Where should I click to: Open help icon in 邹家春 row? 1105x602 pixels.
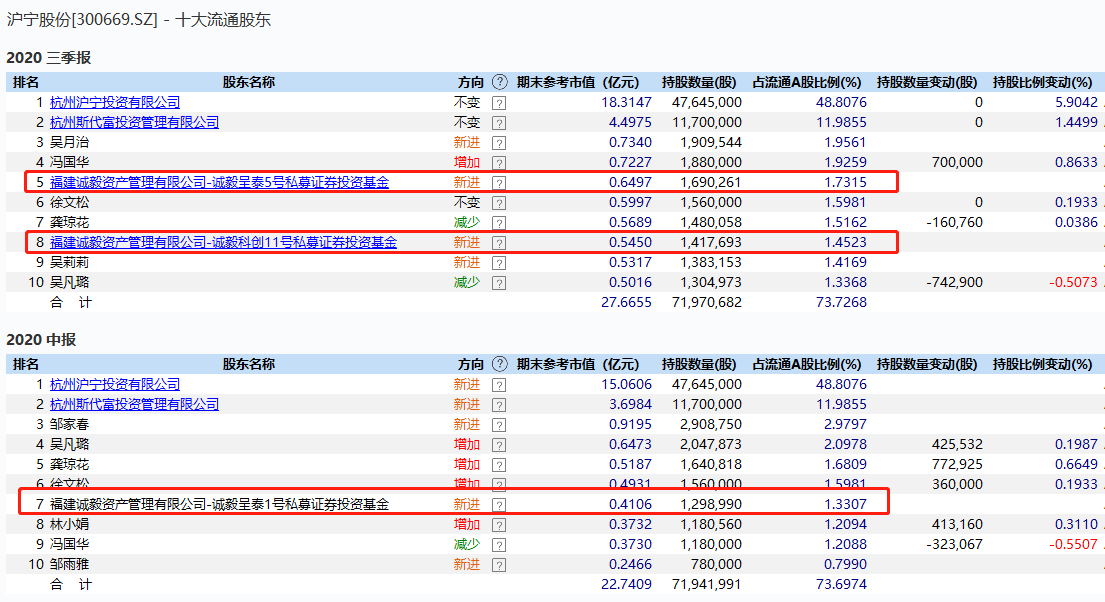point(499,425)
